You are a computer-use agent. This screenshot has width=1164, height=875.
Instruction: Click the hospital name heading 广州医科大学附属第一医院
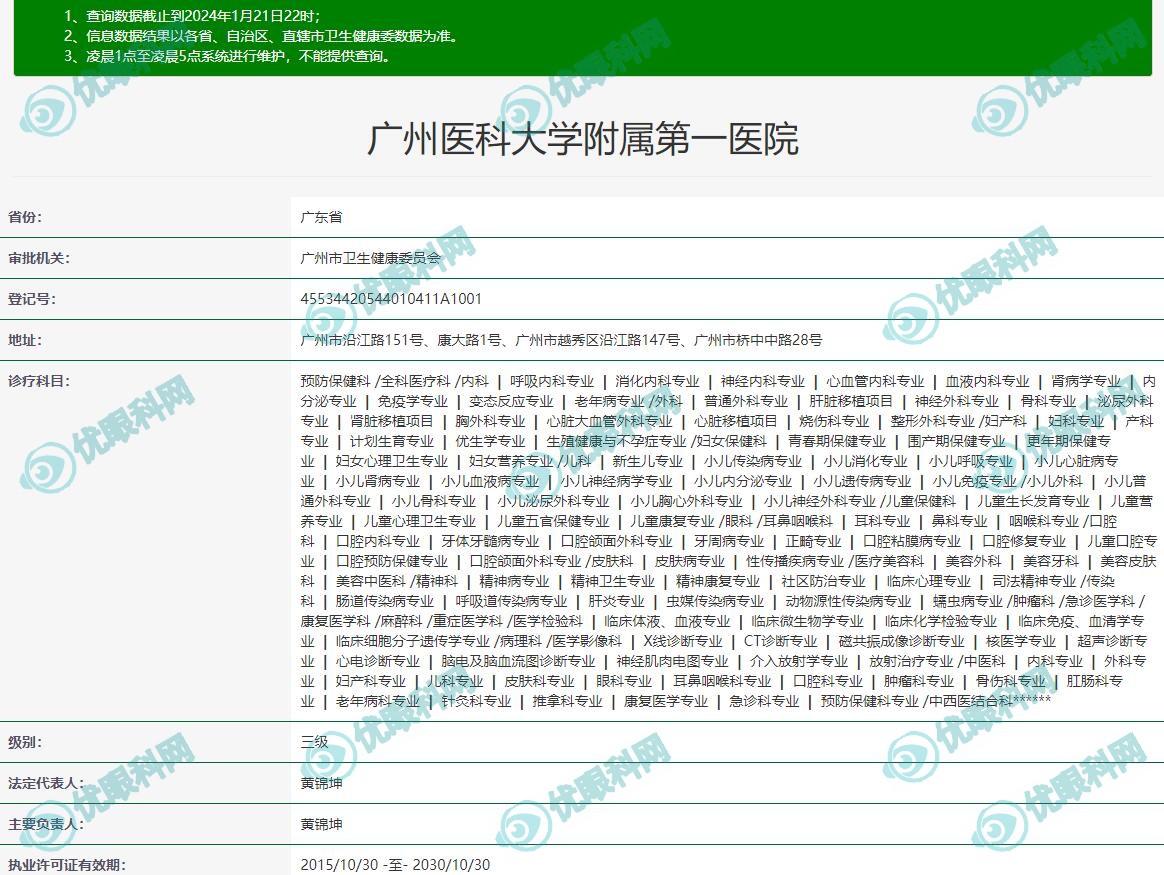pos(582,140)
